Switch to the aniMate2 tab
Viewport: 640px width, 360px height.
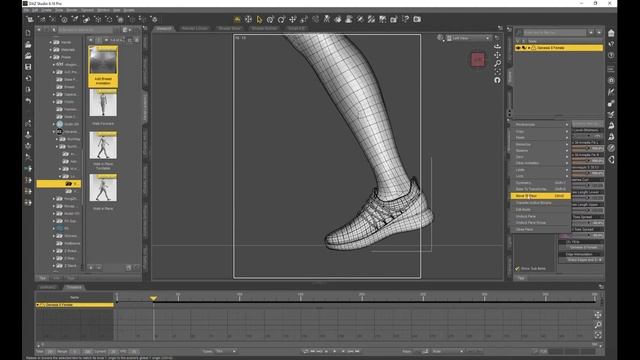[48, 287]
